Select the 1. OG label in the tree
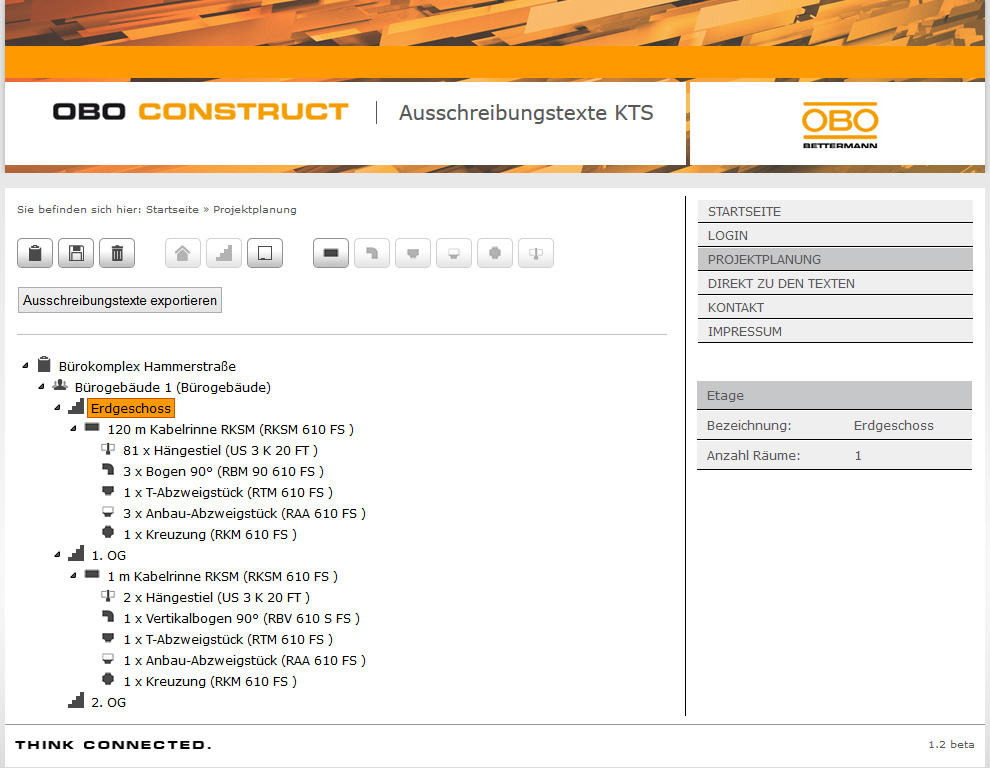This screenshot has width=990, height=768. pos(109,555)
